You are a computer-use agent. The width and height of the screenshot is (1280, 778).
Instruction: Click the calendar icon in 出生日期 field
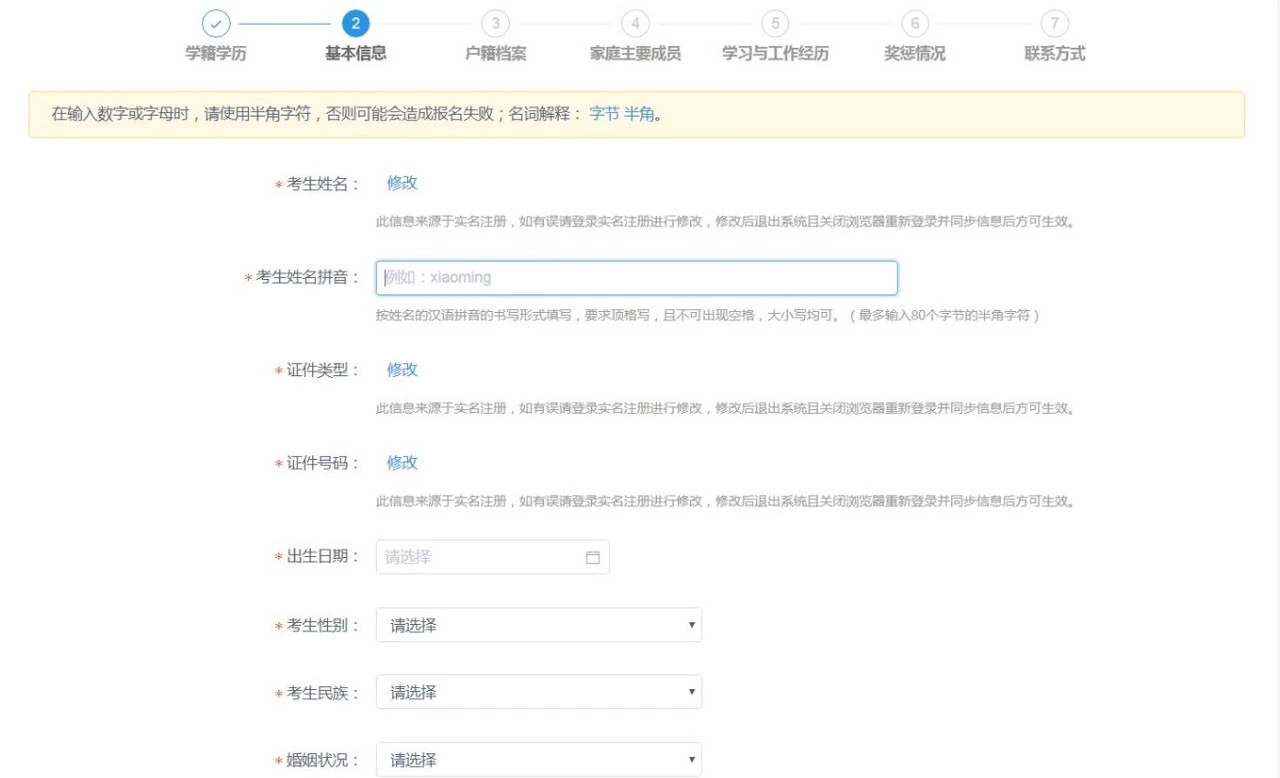592,558
